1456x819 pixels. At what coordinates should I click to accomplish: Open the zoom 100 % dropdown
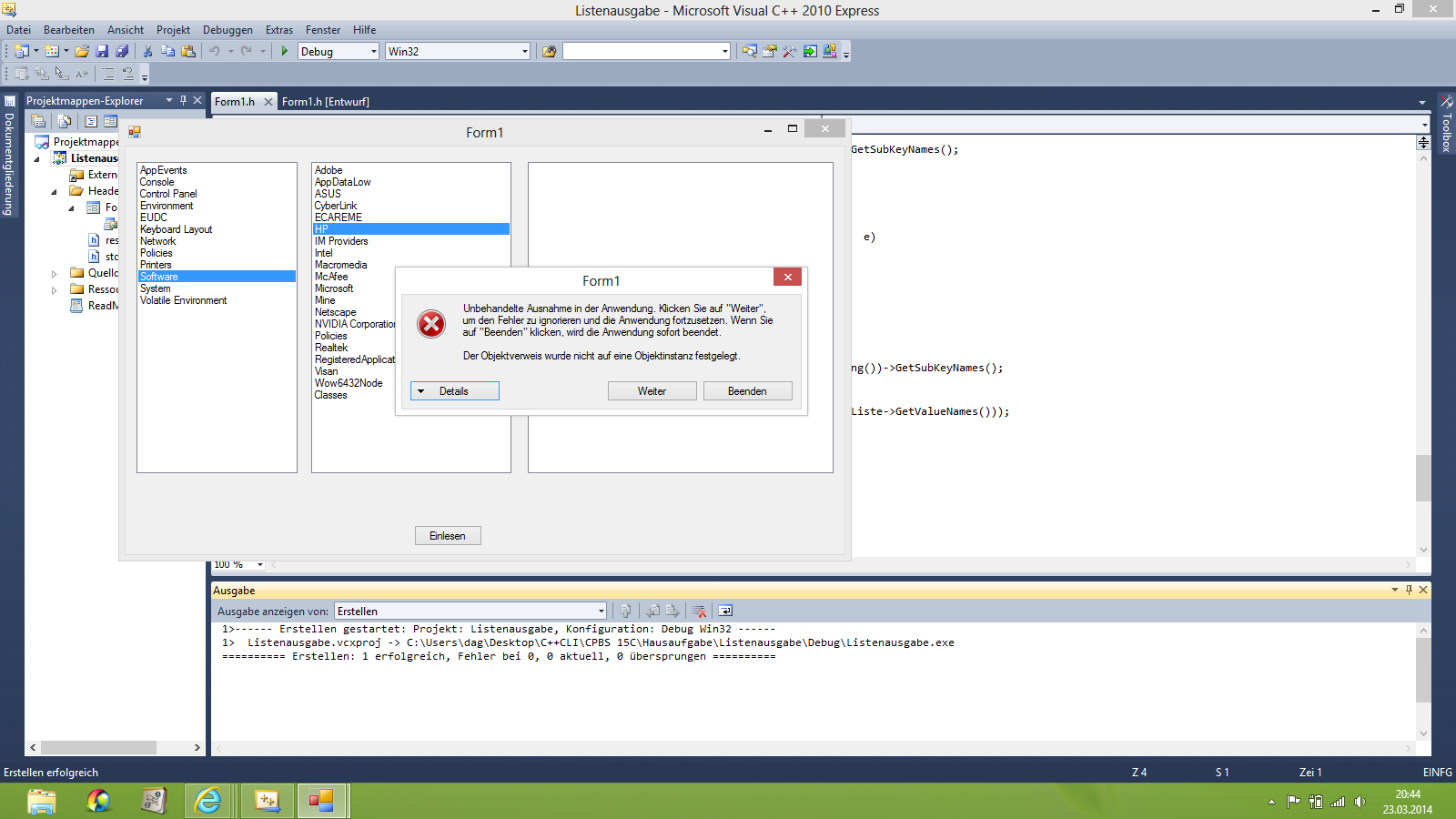259,565
